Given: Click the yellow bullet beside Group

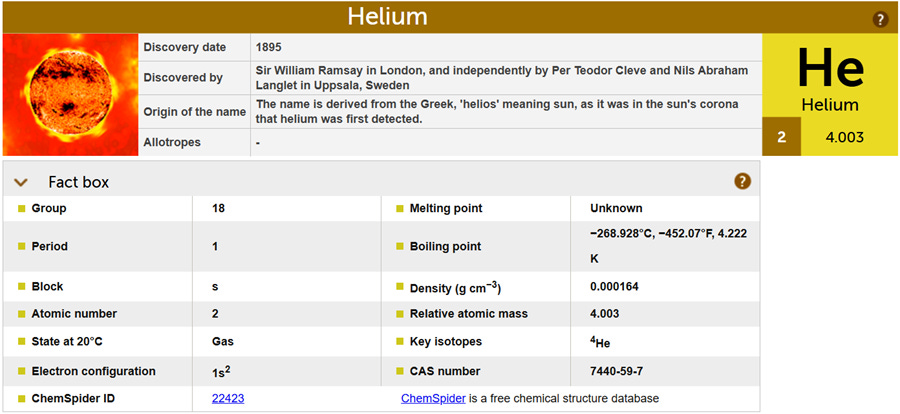Looking at the screenshot, I should click(x=22, y=209).
